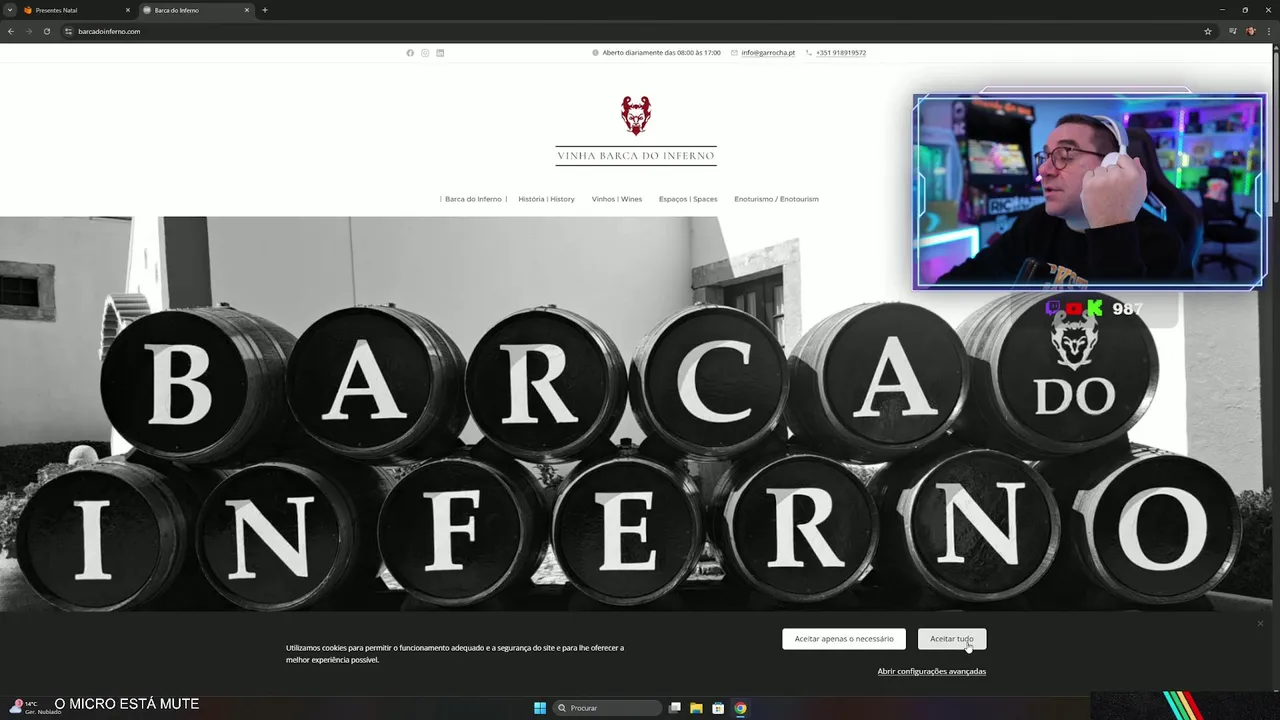Open the Barca do Inferno menu item
Screen dimensions: 1280x720
tap(473, 199)
